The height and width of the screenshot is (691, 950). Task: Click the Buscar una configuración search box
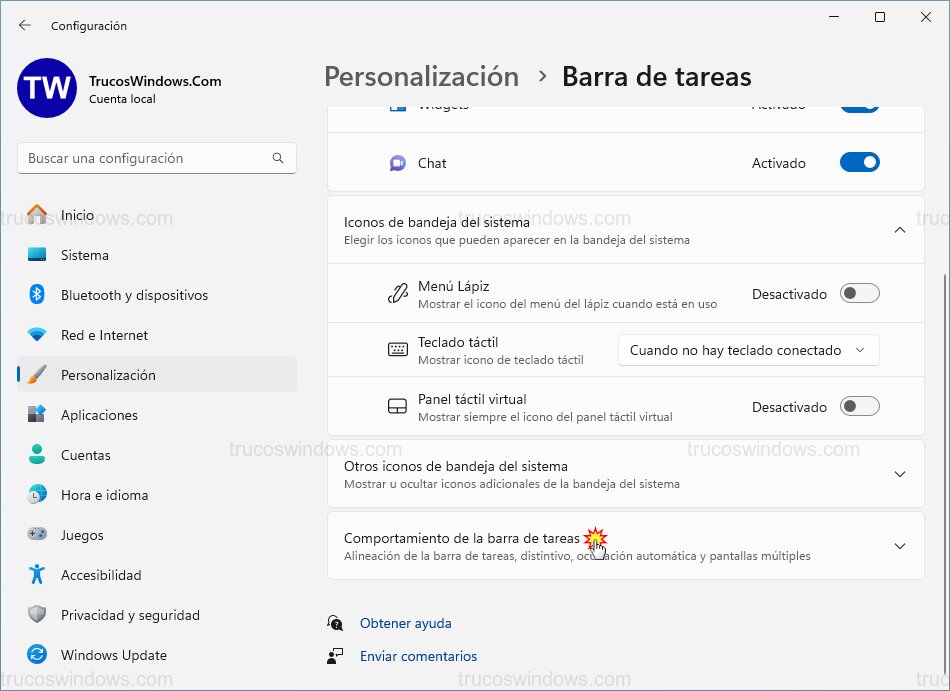(x=156, y=158)
